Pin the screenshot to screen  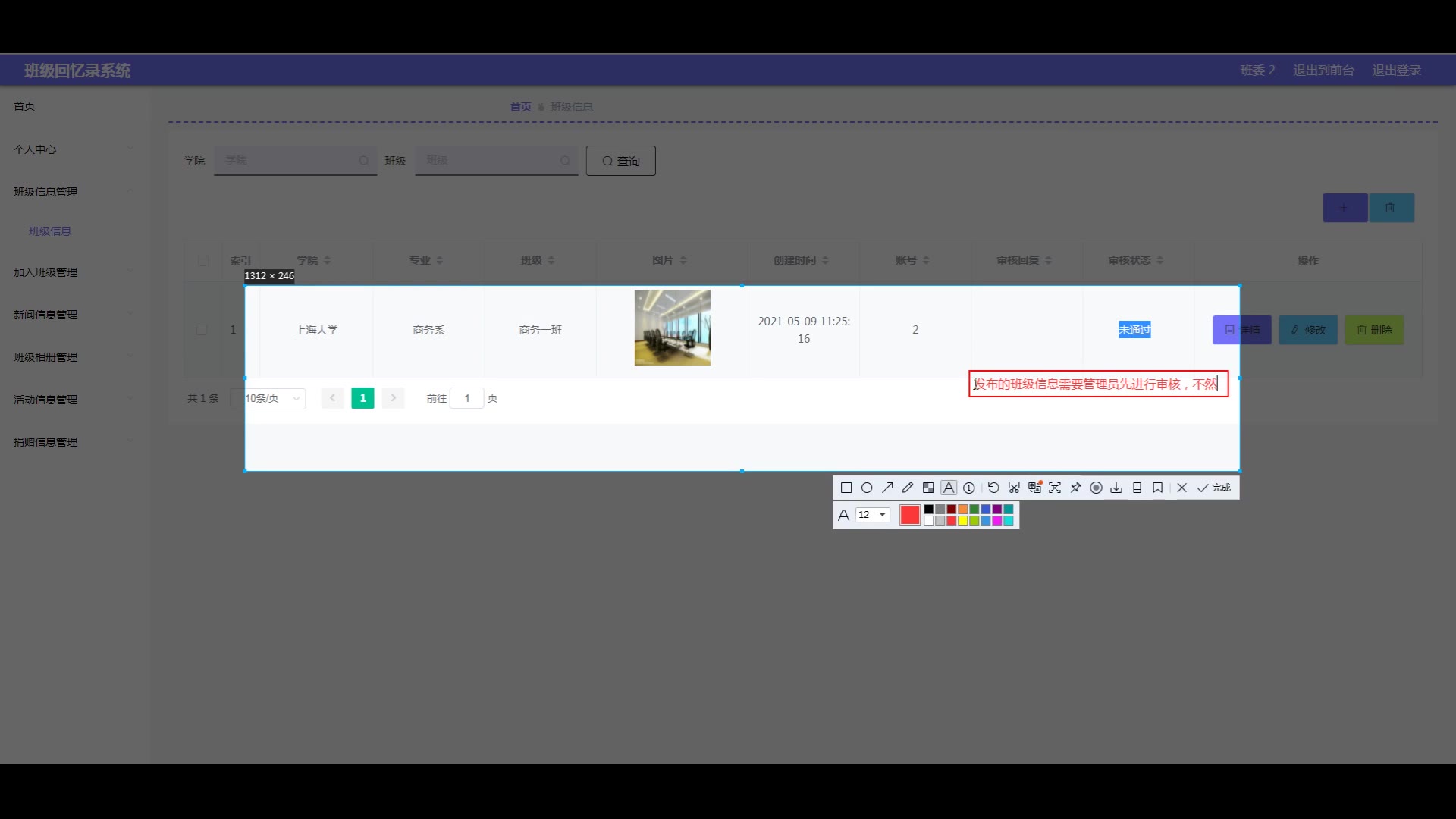tap(1075, 488)
